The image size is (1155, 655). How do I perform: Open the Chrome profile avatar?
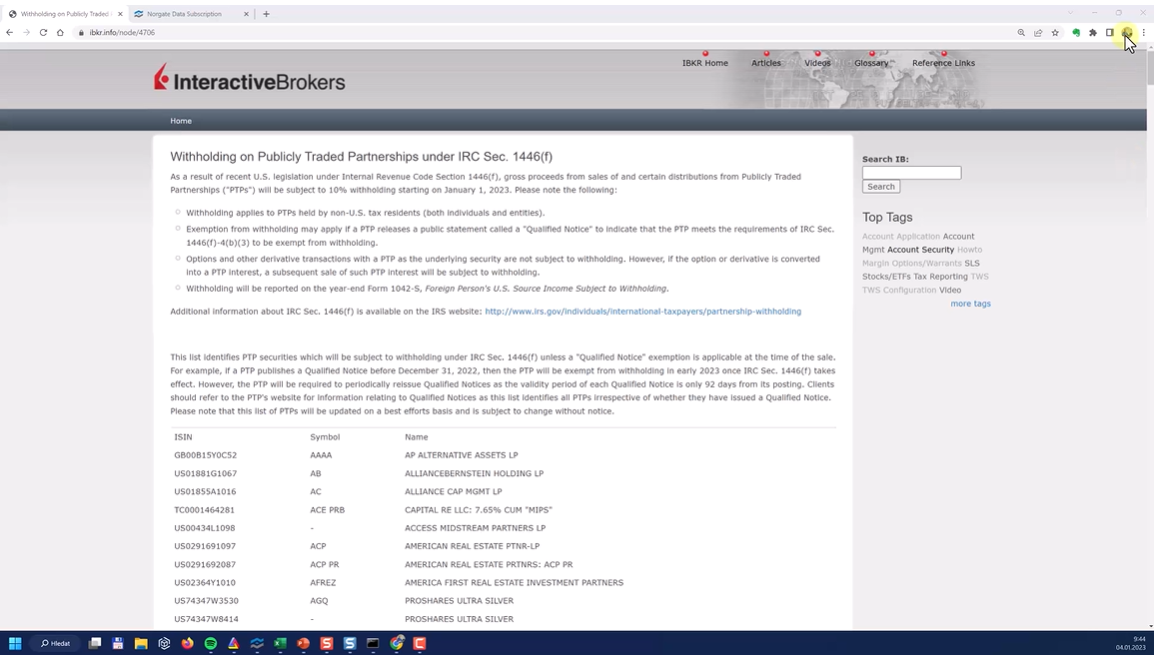tap(1127, 32)
